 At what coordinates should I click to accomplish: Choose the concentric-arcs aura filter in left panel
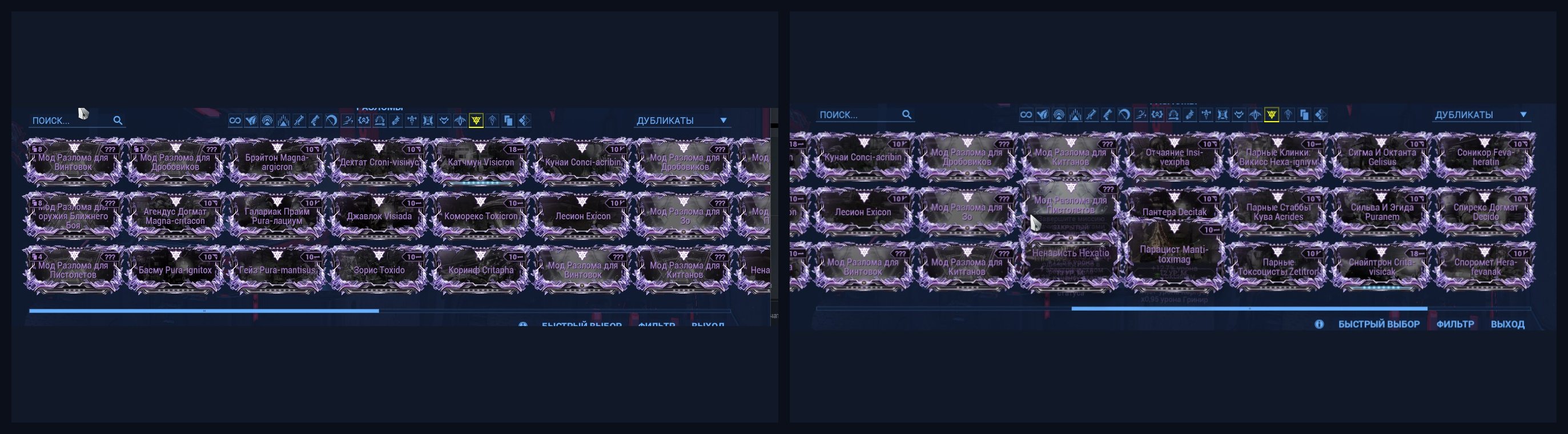pyautogui.click(x=267, y=120)
